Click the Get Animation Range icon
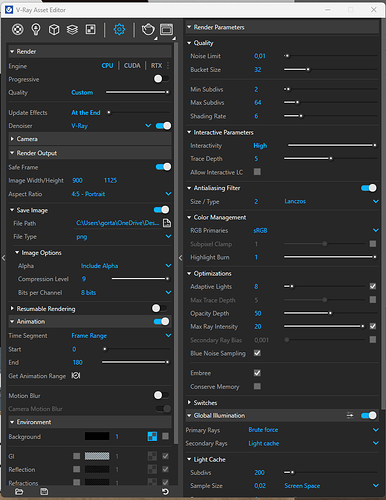Image resolution: width=386 pixels, height=500 pixels. (x=76, y=376)
